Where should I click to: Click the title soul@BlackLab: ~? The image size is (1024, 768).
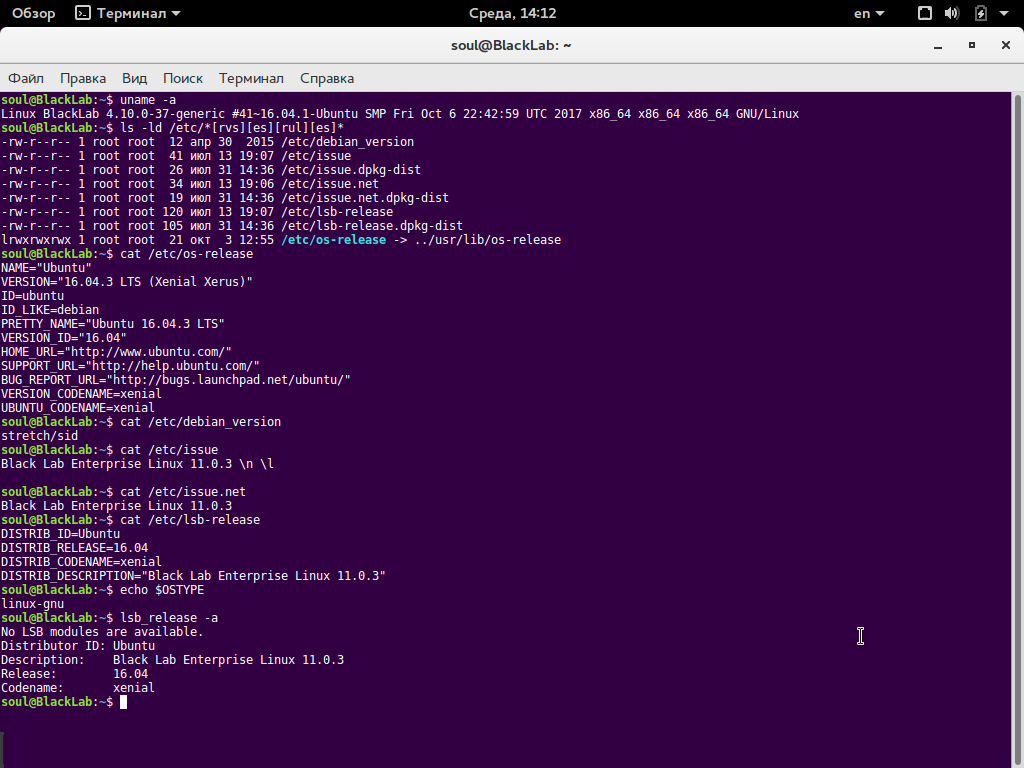[x=511, y=45]
